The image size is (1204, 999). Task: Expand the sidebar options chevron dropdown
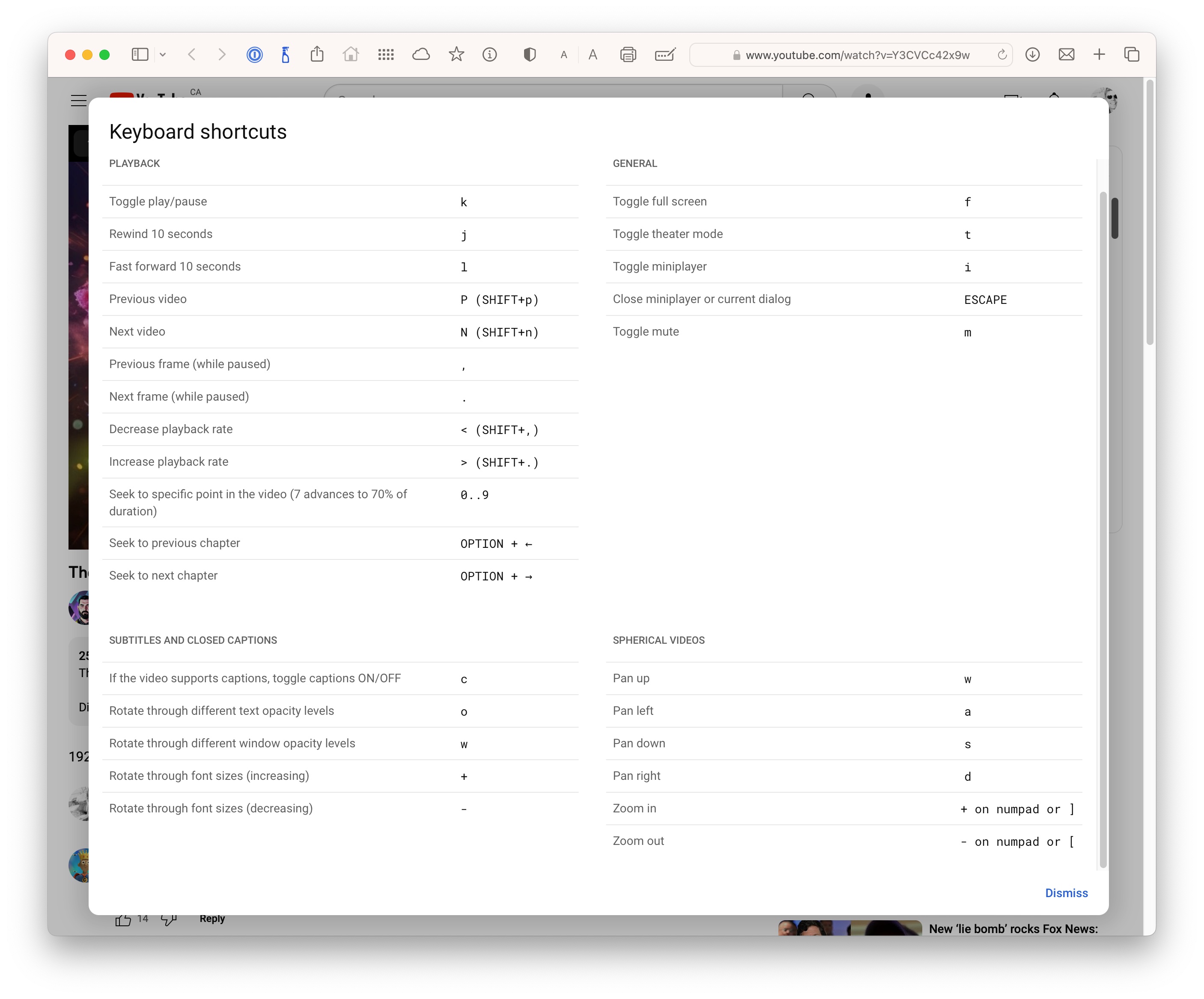pos(163,54)
